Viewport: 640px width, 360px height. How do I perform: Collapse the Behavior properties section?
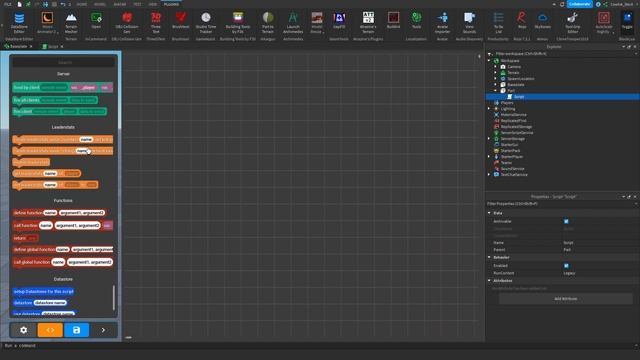point(489,258)
